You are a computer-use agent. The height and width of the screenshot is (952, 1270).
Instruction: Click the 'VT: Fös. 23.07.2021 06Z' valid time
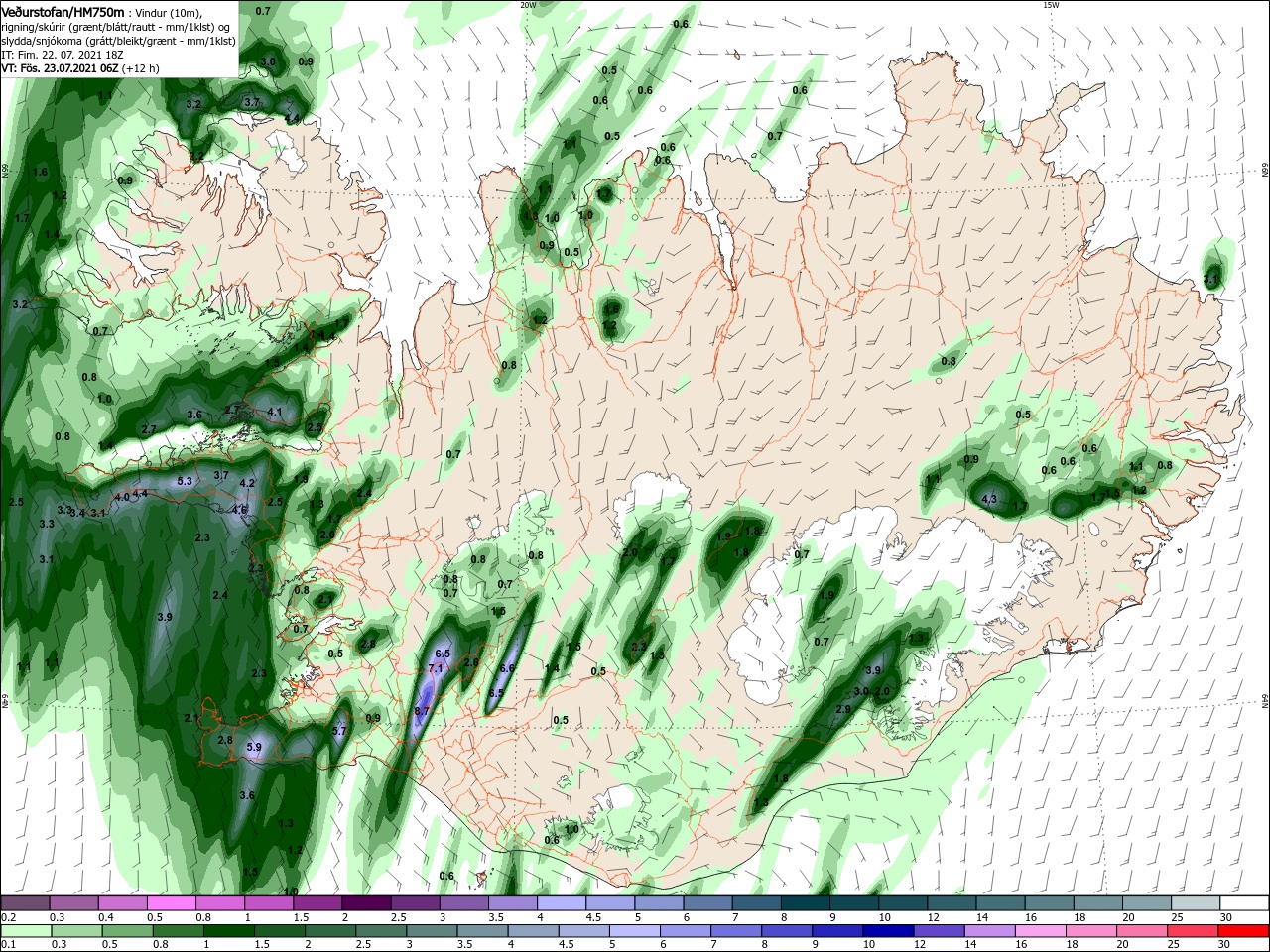point(61,68)
